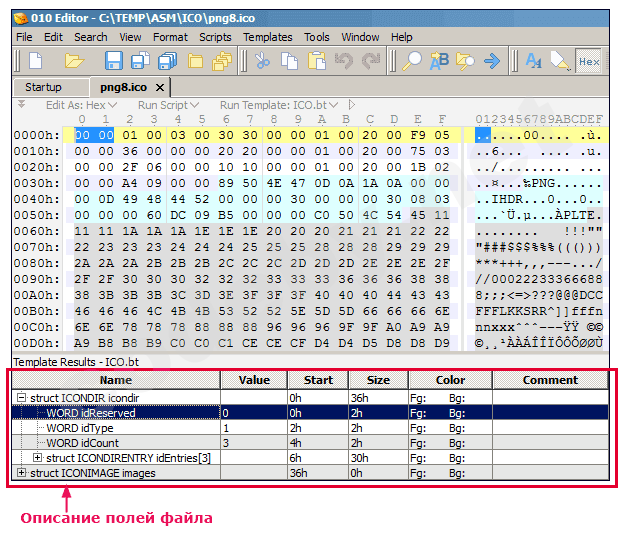The width and height of the screenshot is (624, 536).
Task: Click the New file toolbar icon
Action: (x=35, y=61)
